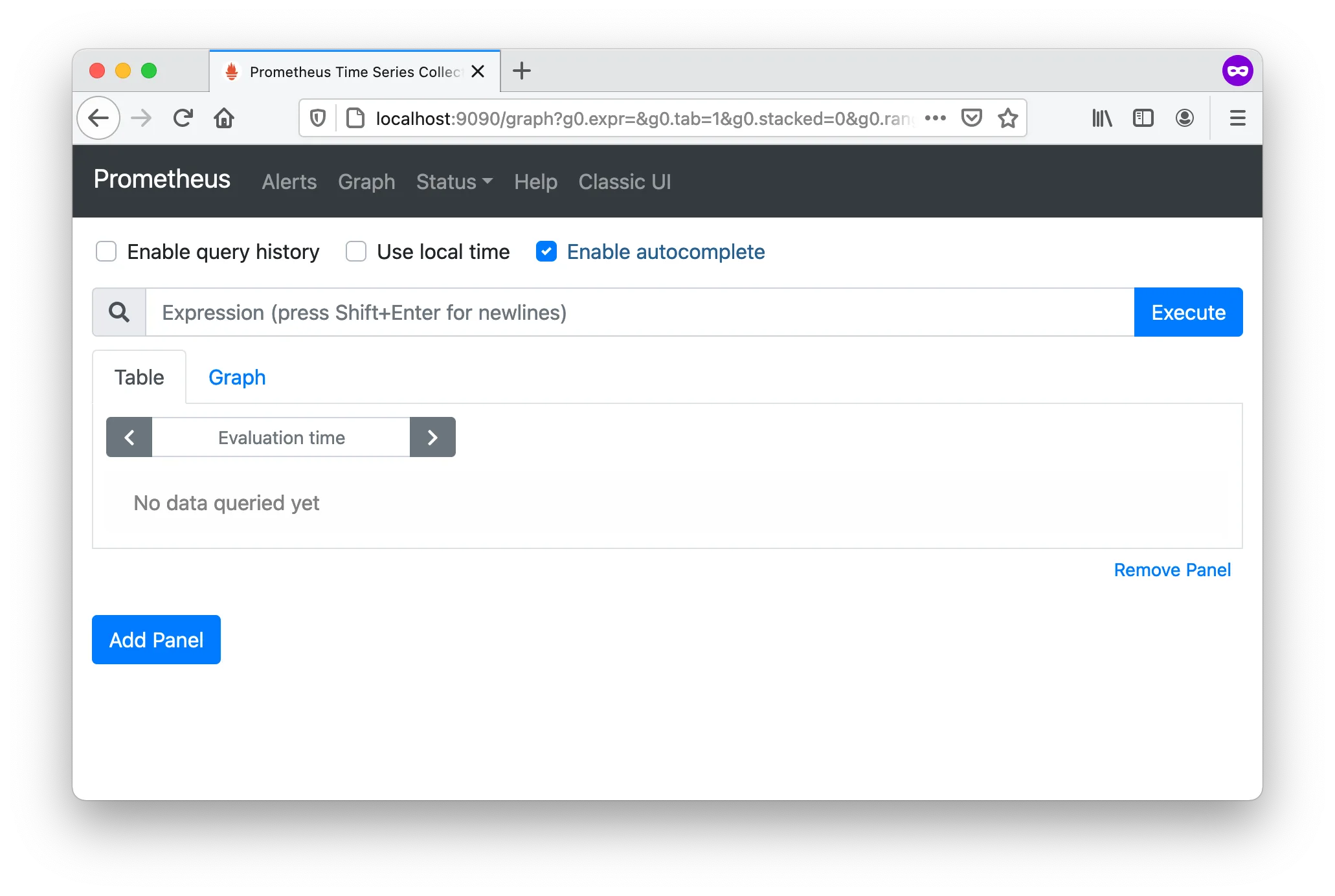
Task: Click the Add Panel button
Action: 156,640
